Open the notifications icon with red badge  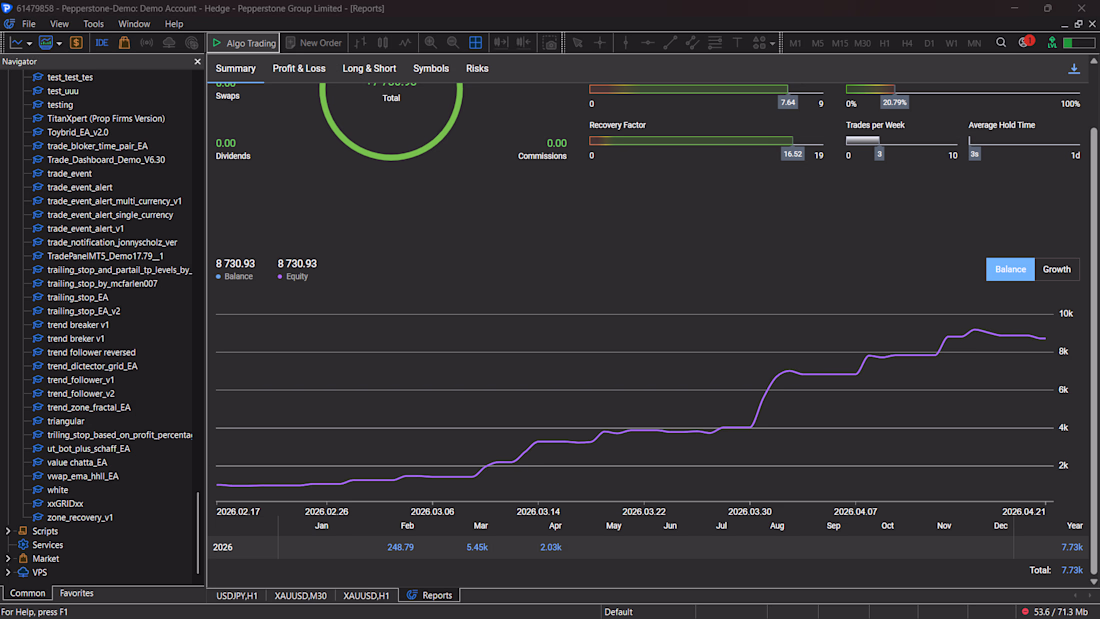1026,43
